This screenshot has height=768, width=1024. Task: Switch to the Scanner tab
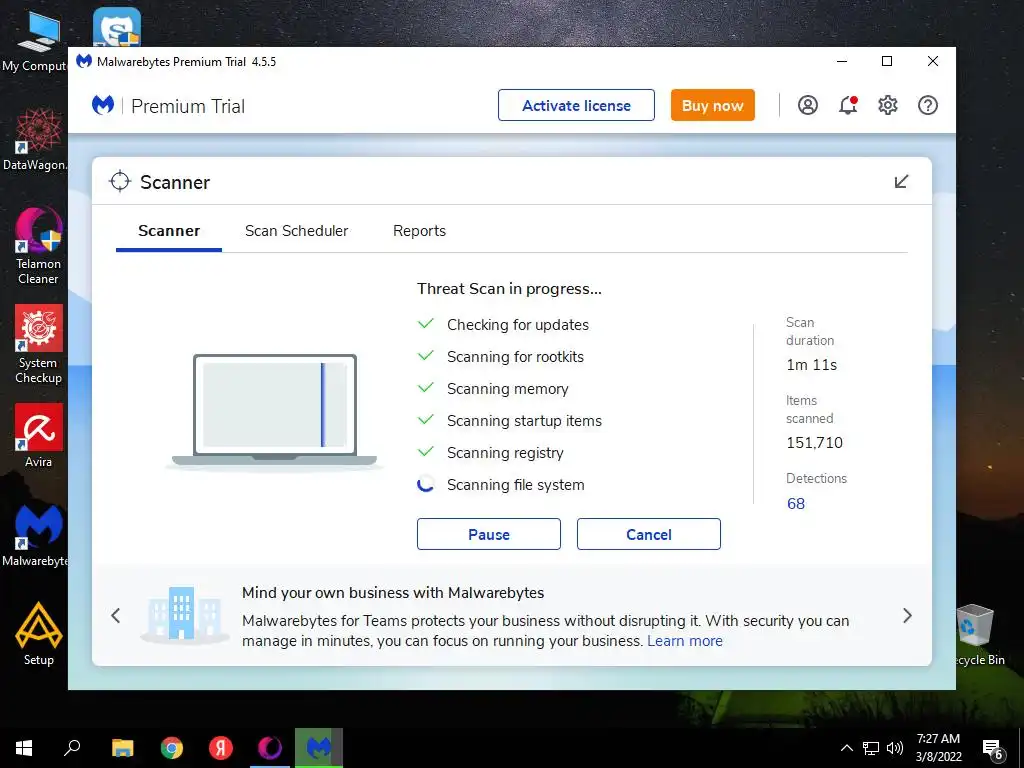(168, 231)
